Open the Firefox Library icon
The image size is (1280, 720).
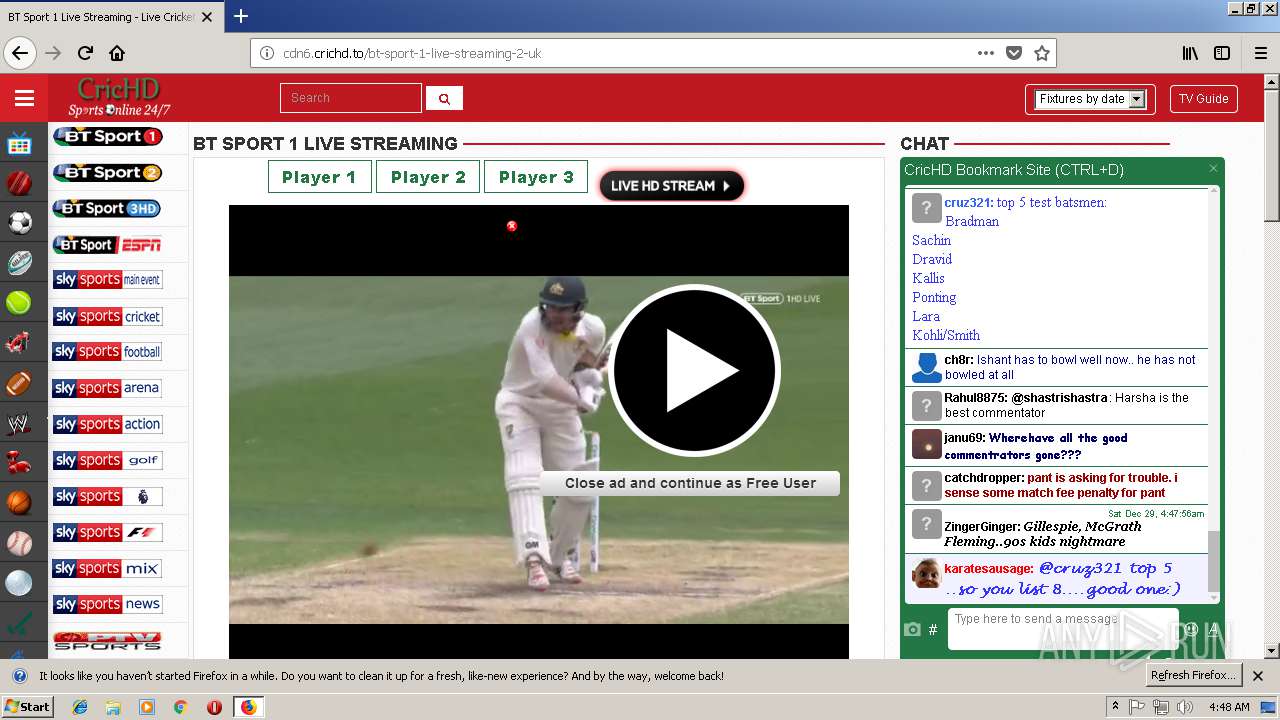pyautogui.click(x=1190, y=53)
